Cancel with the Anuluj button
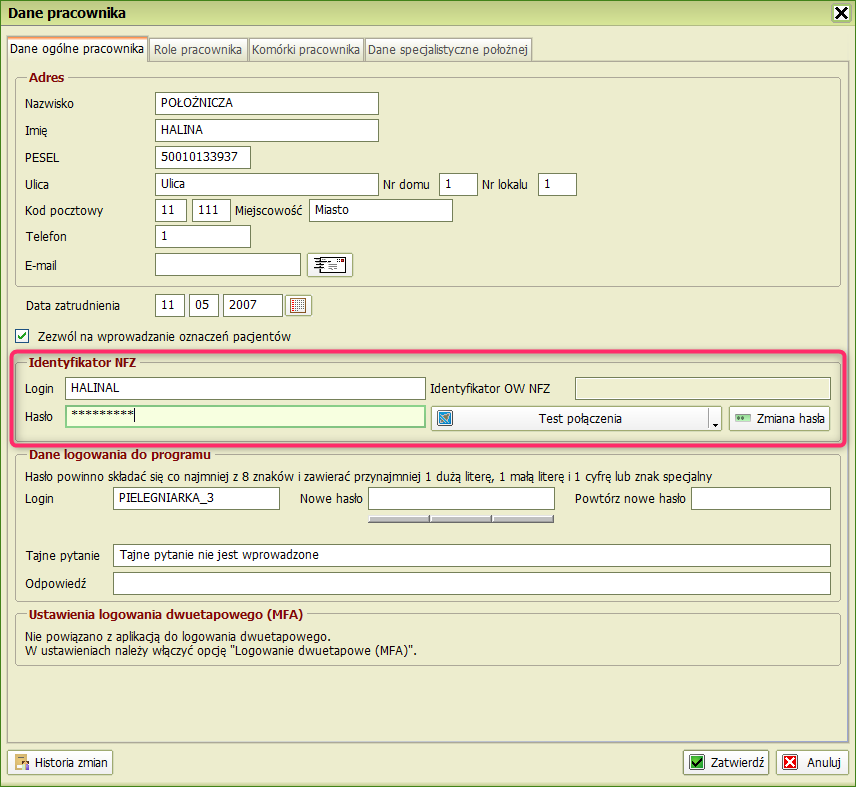The width and height of the screenshot is (856, 787). click(812, 762)
